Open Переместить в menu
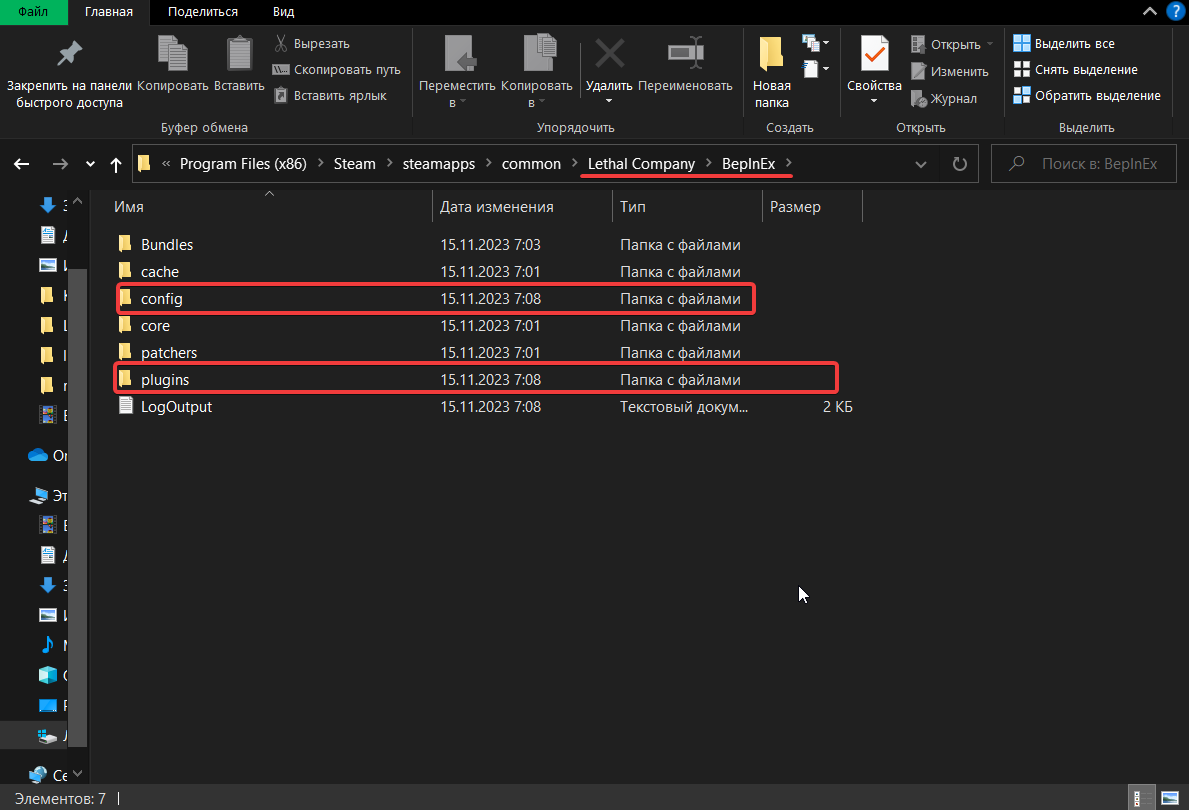The width and height of the screenshot is (1189, 810). (x=457, y=72)
